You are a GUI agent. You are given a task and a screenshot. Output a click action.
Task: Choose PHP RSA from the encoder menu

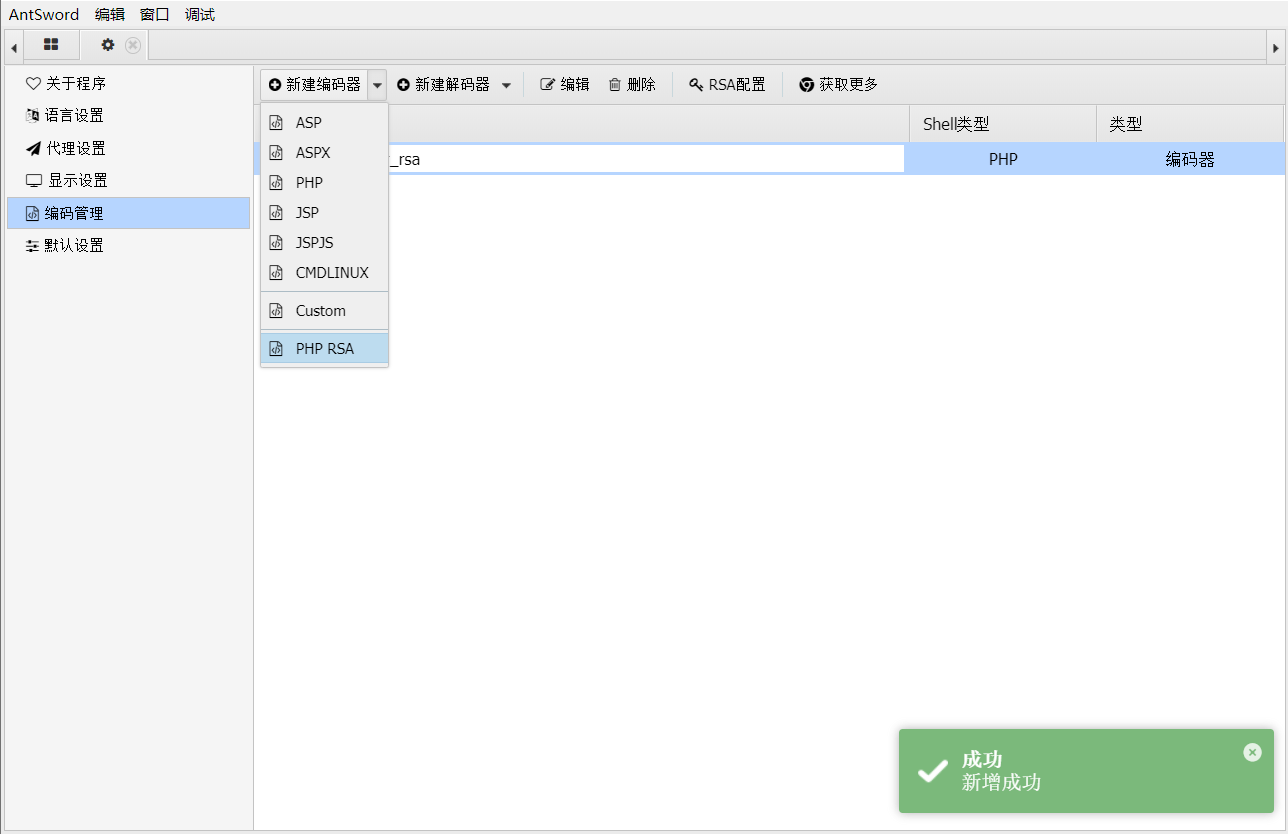point(324,349)
